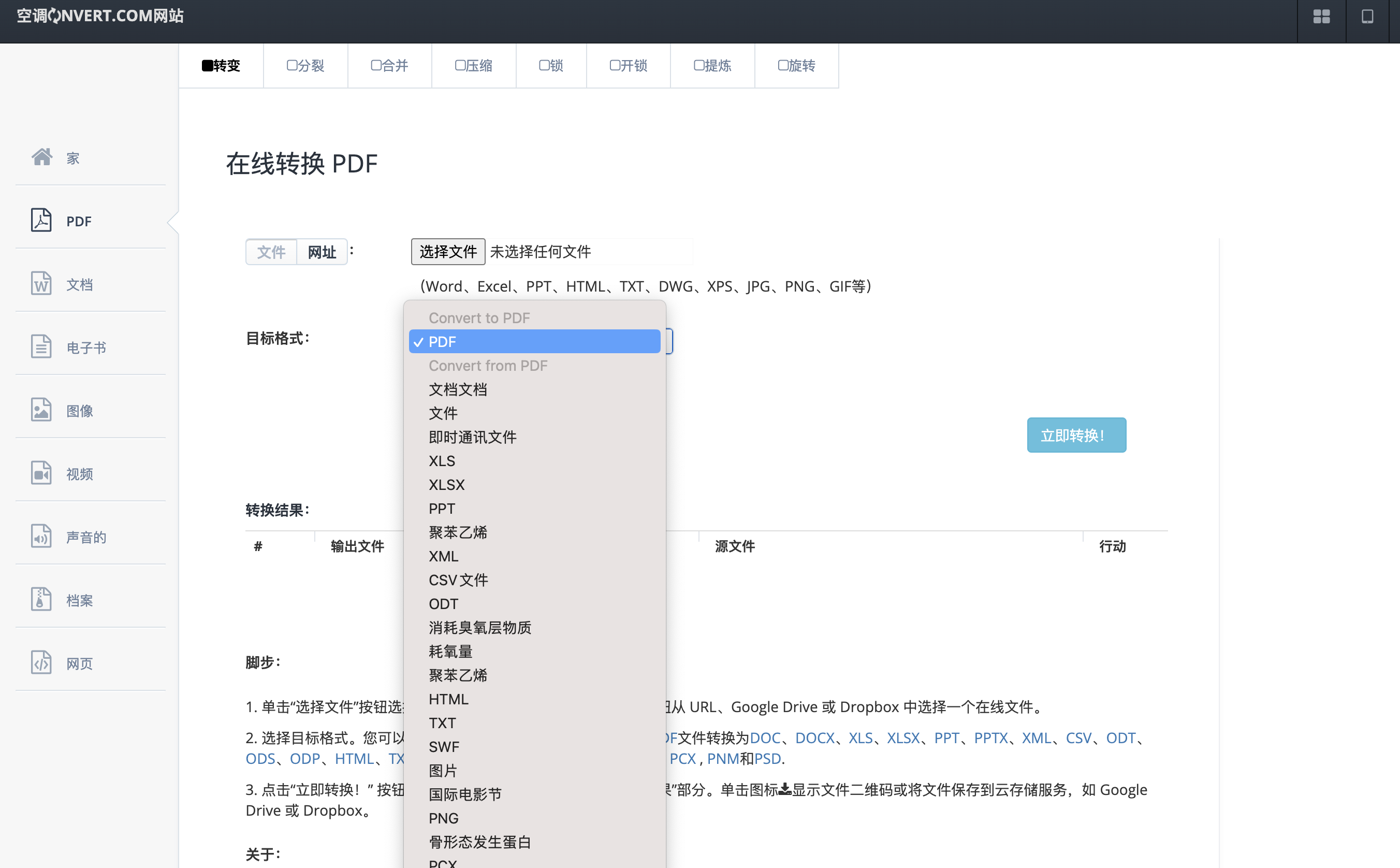Select the ebook icon 电子书
Image resolution: width=1400 pixels, height=868 pixels.
41,347
